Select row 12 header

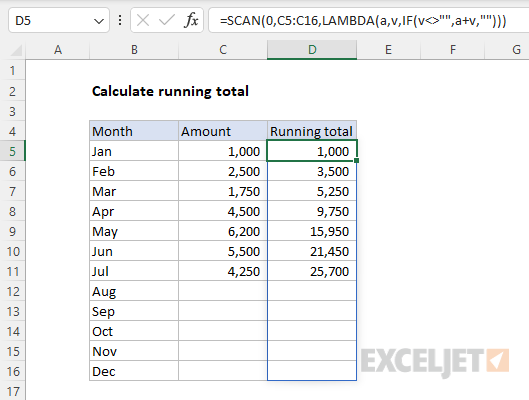click(x=12, y=291)
